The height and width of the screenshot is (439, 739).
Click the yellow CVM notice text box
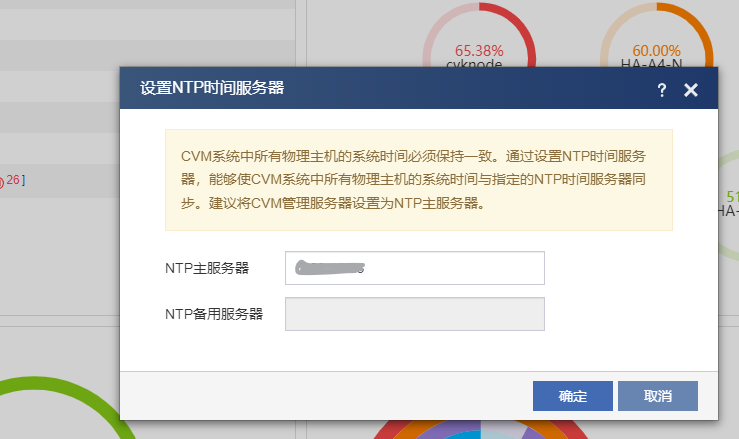tap(418, 180)
